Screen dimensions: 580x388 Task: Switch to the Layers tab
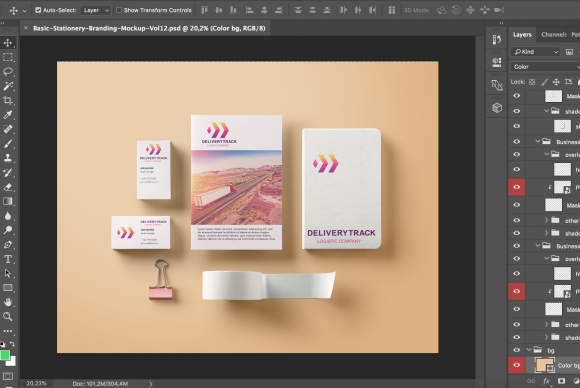pyautogui.click(x=522, y=34)
